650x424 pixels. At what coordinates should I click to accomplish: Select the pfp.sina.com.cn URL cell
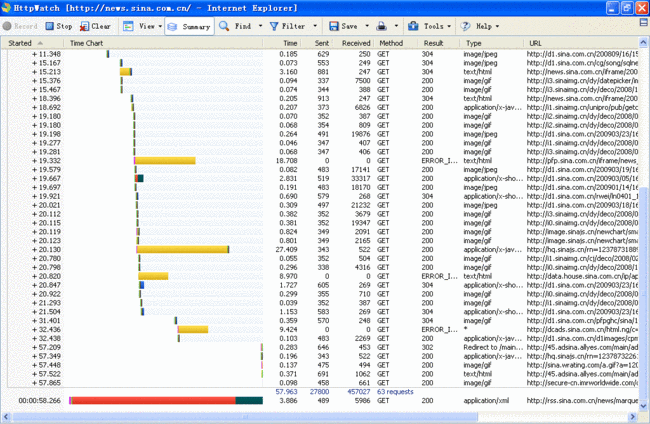coord(582,161)
